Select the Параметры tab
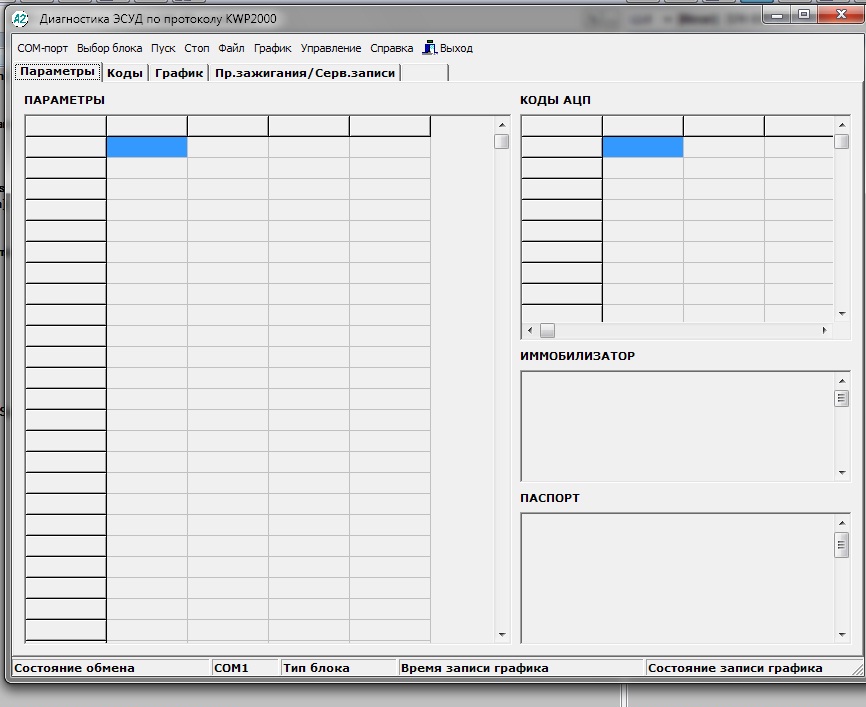866x707 pixels. pos(58,72)
